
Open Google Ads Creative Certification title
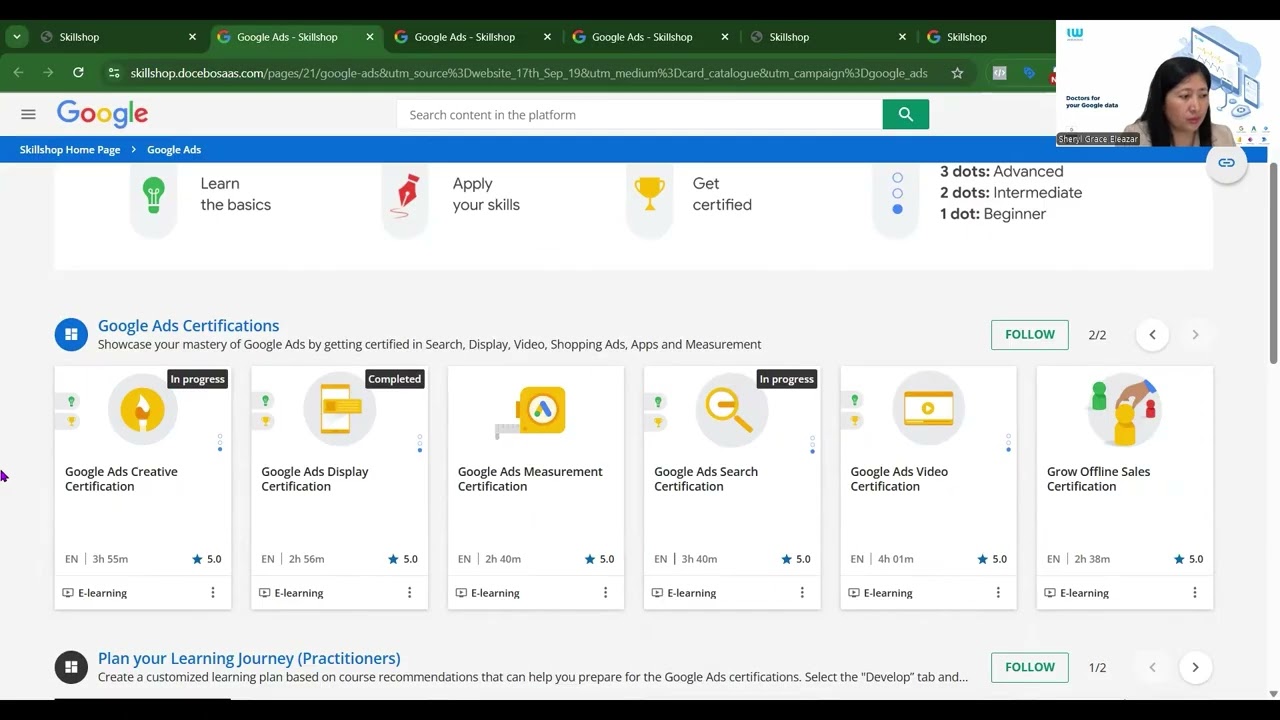[121, 479]
